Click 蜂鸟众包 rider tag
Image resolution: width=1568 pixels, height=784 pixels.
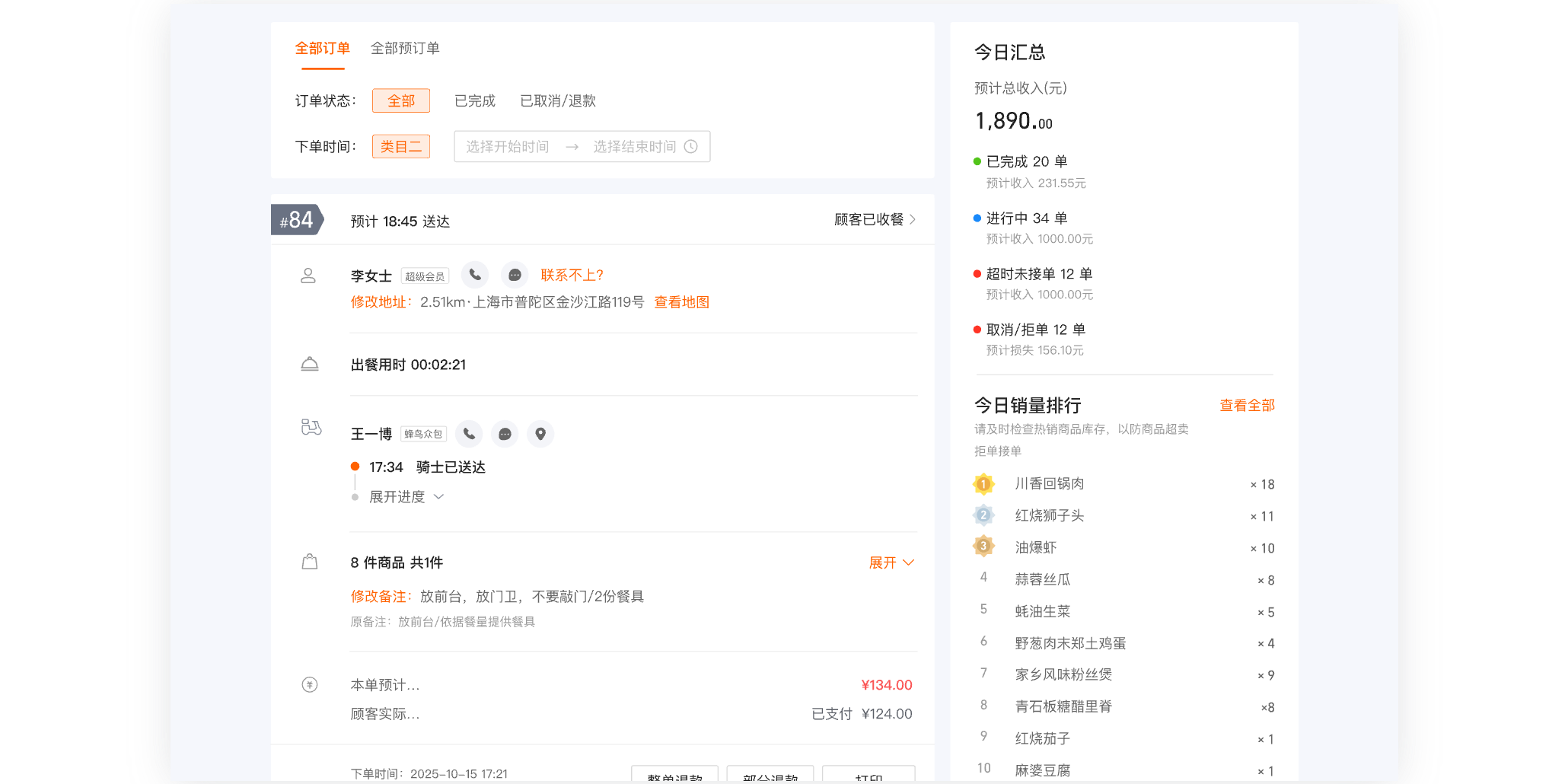tap(423, 434)
